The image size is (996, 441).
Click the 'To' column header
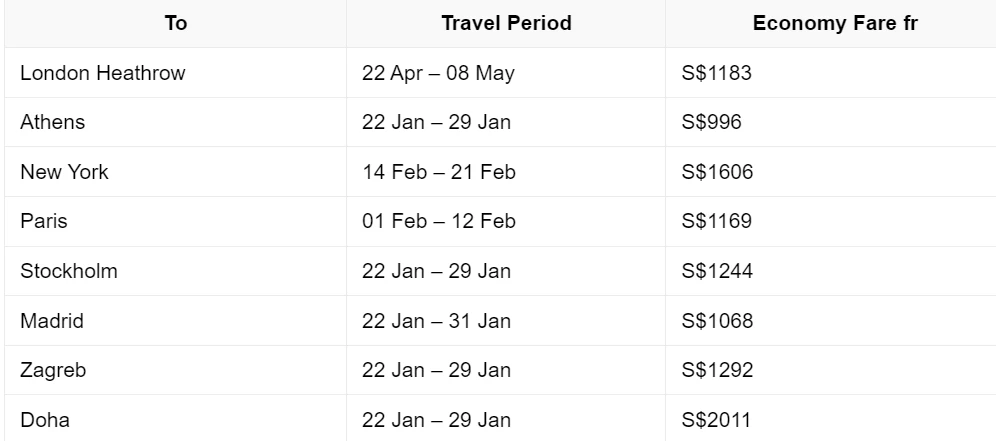pos(175,24)
